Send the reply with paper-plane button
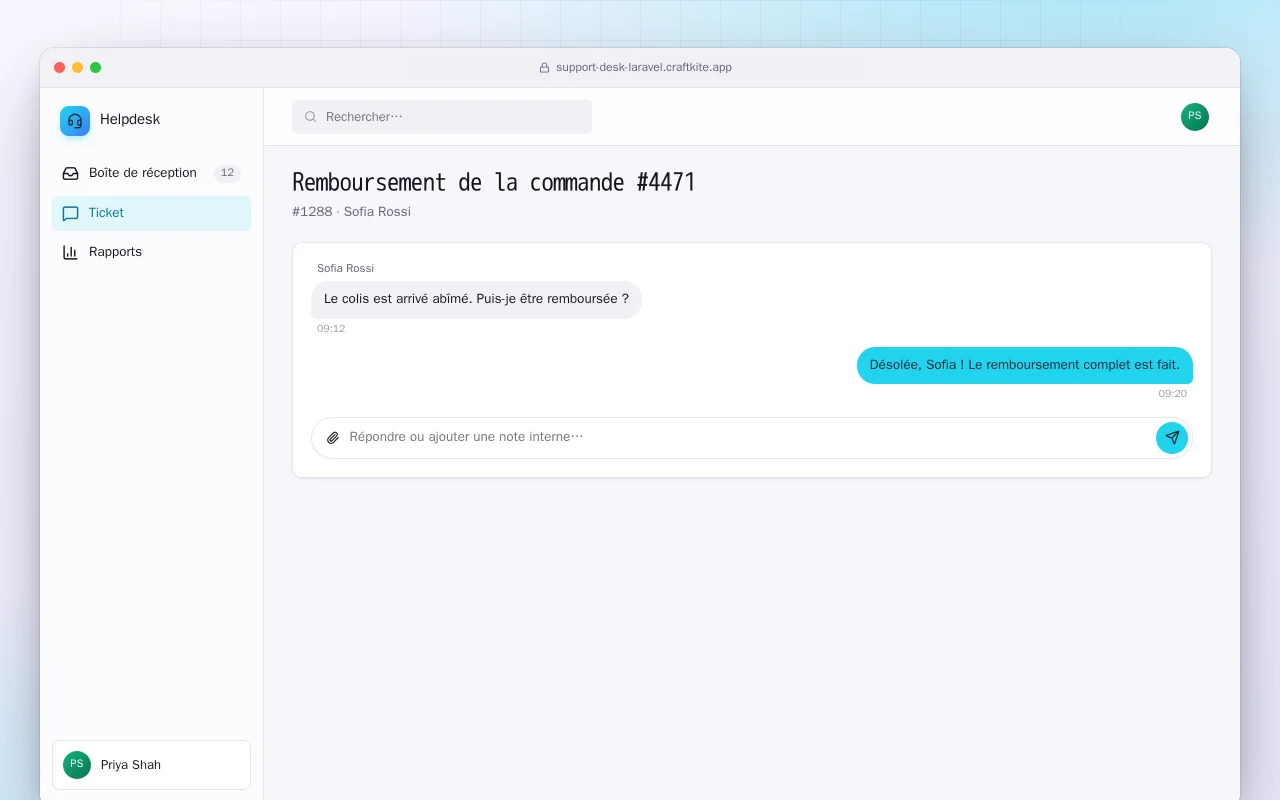1280x800 pixels. tap(1172, 438)
